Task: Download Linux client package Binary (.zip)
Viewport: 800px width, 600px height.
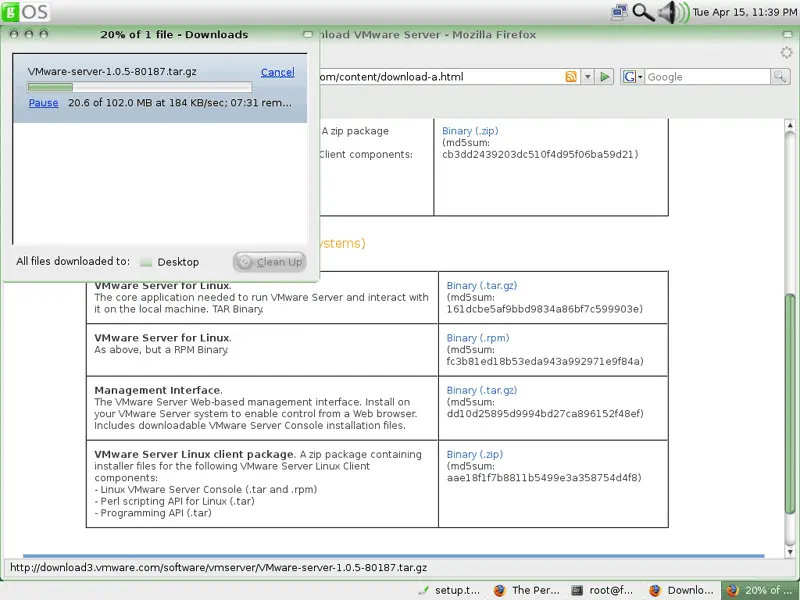Action: (x=474, y=454)
